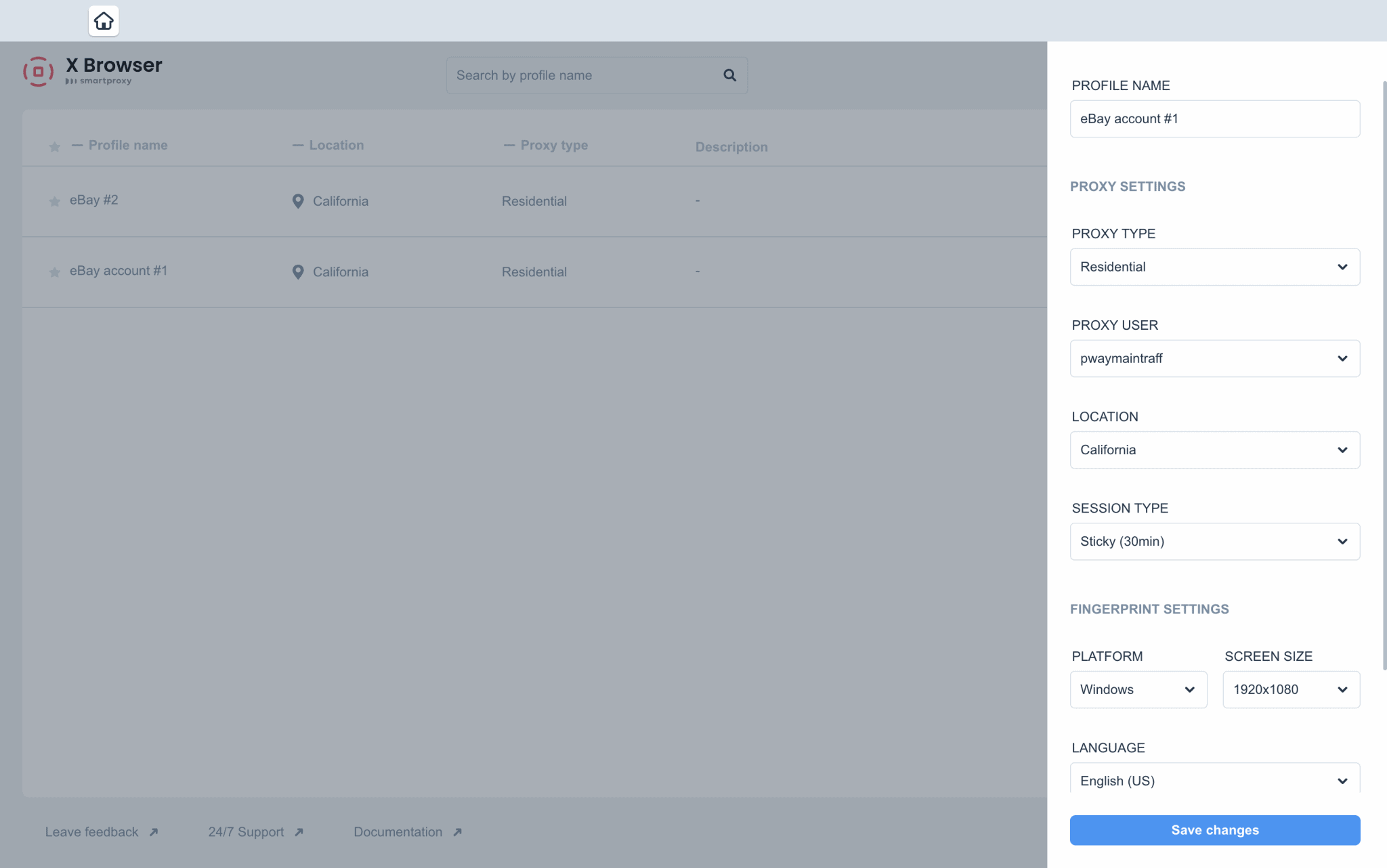The height and width of the screenshot is (868, 1387).
Task: Select the eBay account #1 profile name
Action: pos(119,270)
